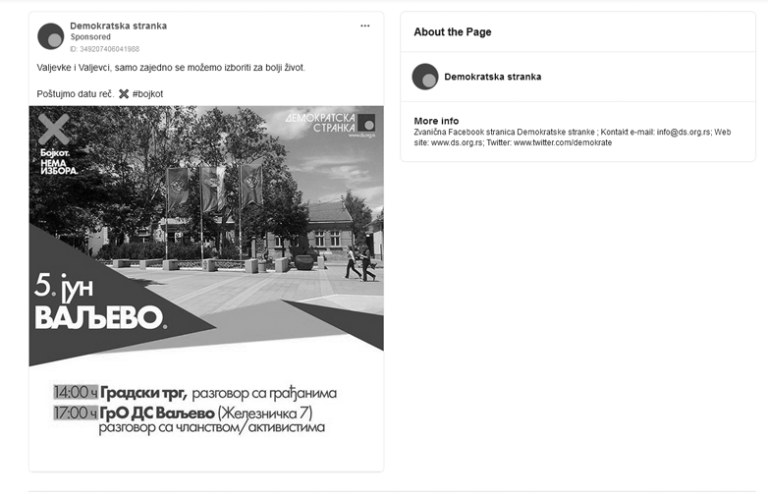Click the #bojkot hashtag in the post

[147, 94]
